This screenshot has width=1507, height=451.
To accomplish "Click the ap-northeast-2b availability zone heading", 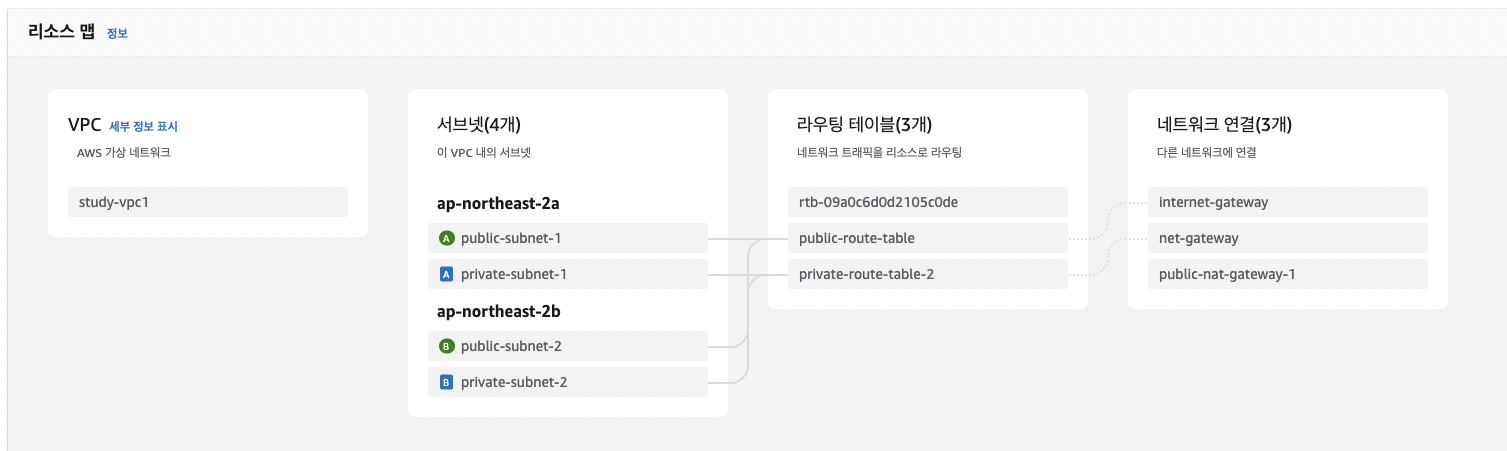I will (x=499, y=311).
